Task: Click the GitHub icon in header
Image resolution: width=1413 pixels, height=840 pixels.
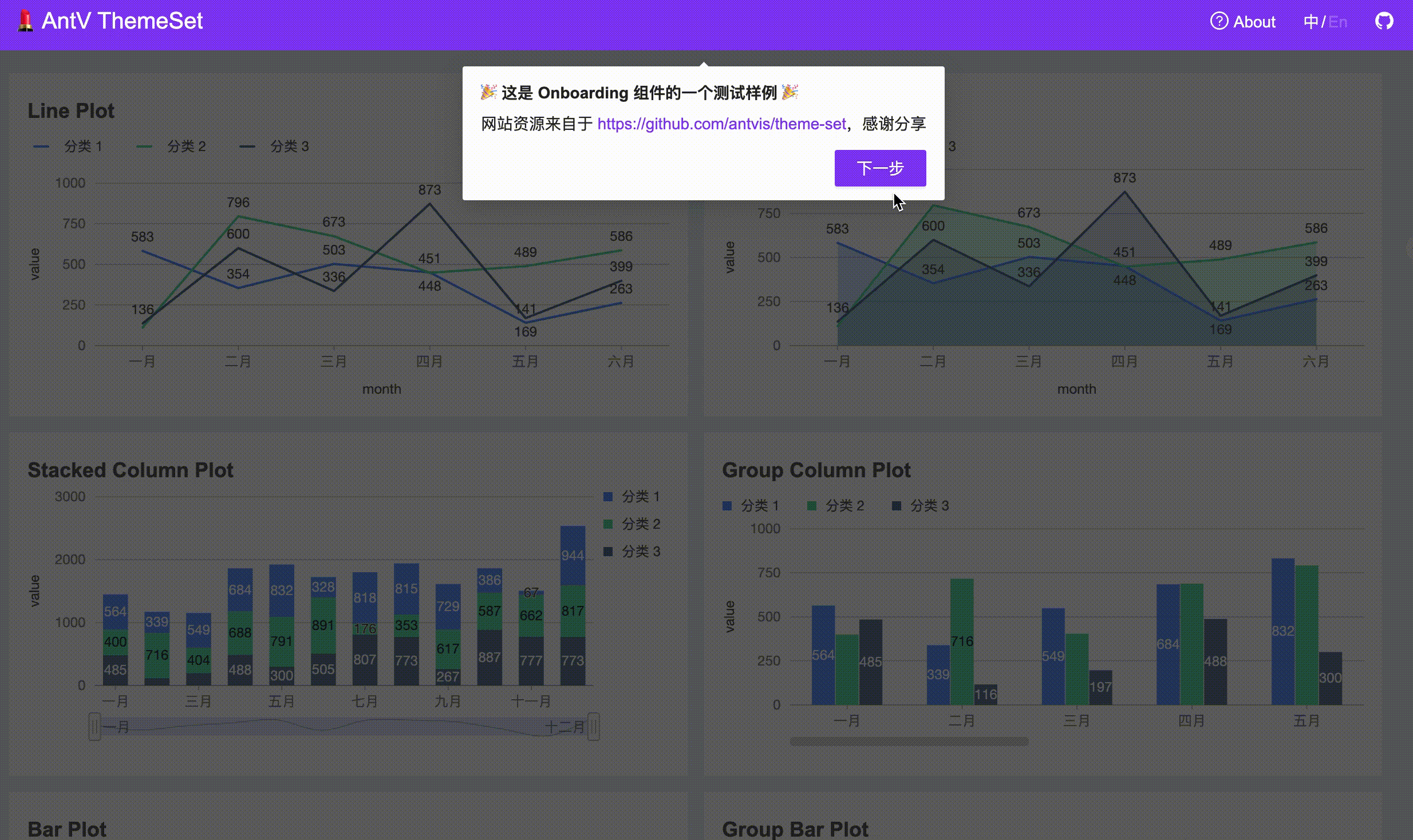Action: [x=1384, y=22]
